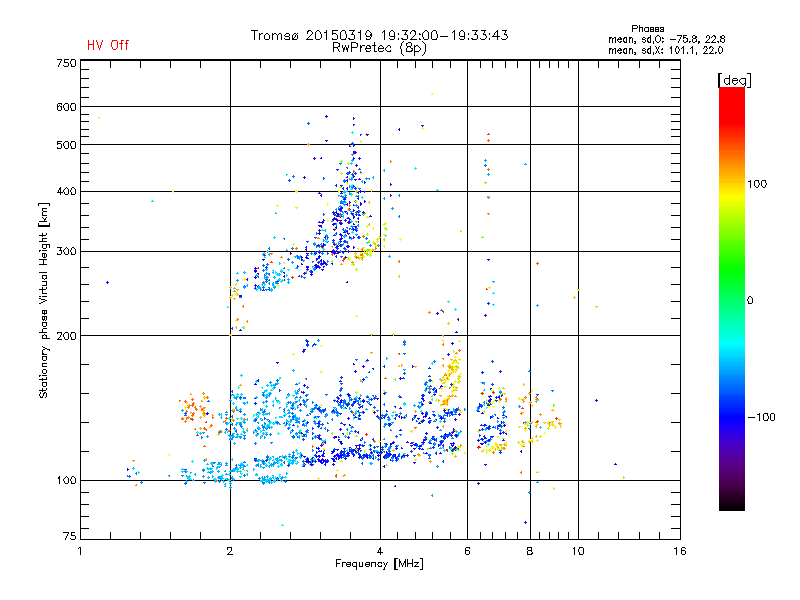Click the y-axis tick label '400'
The image size is (800, 600).
(x=66, y=191)
